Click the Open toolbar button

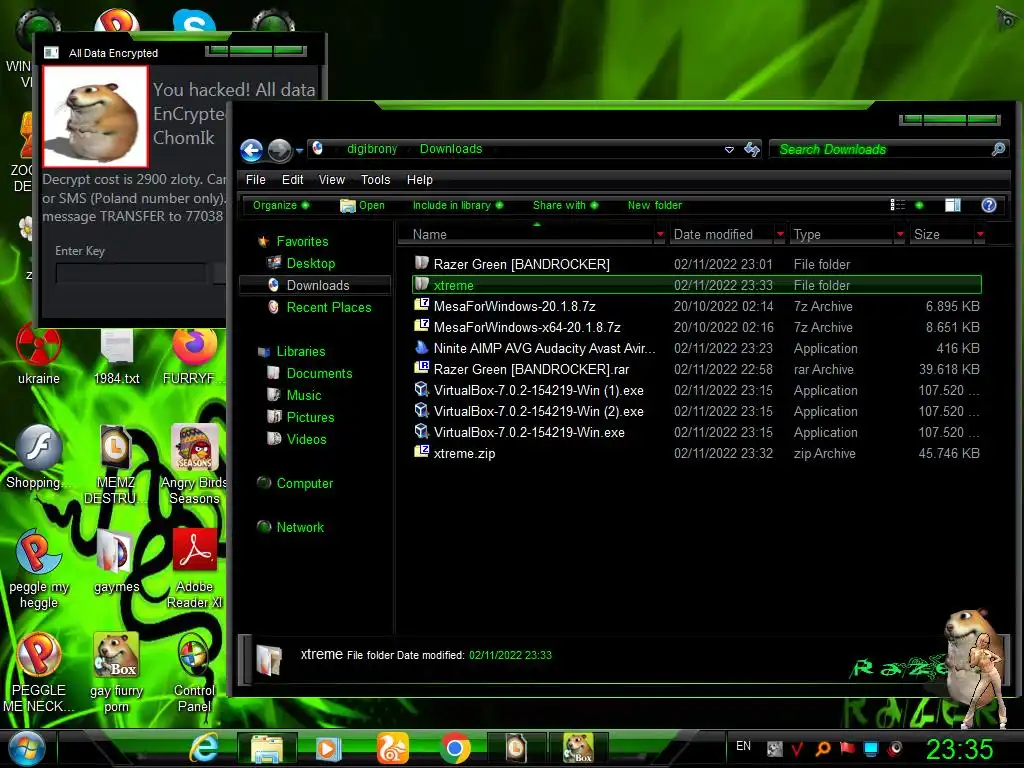pyautogui.click(x=362, y=205)
